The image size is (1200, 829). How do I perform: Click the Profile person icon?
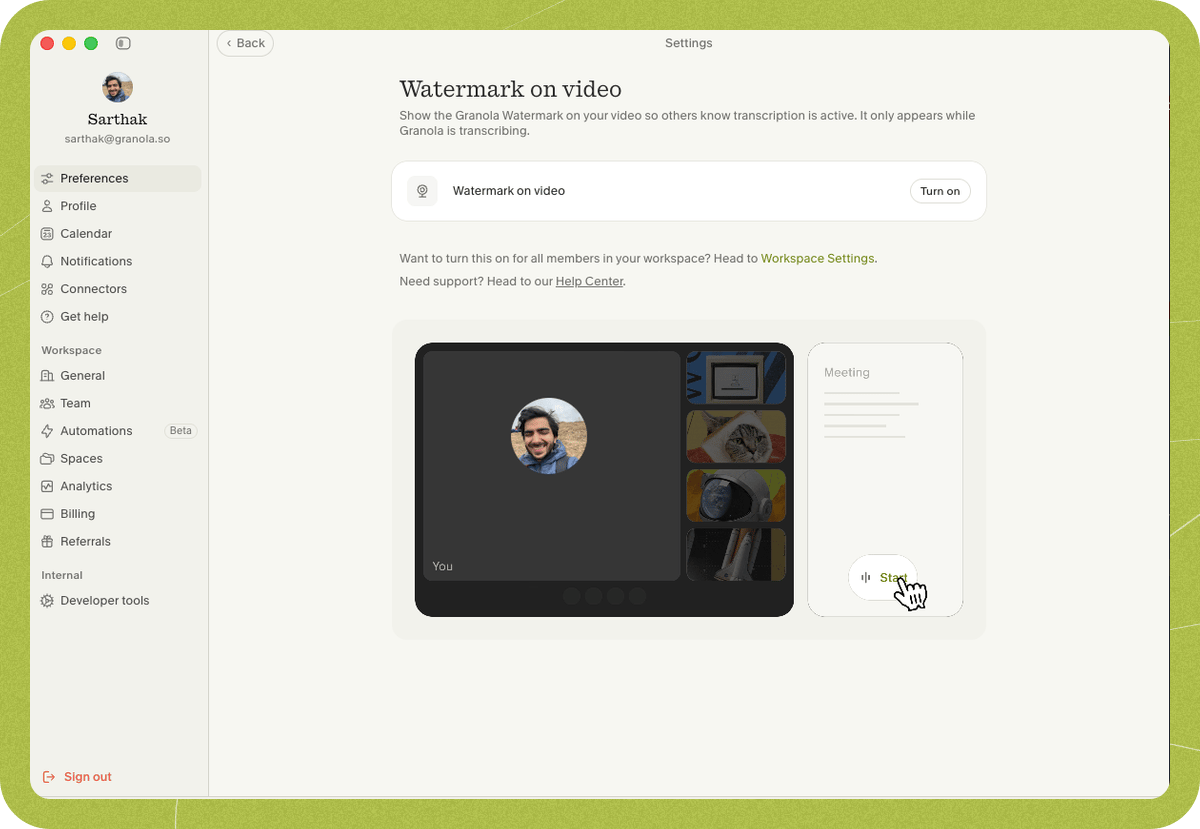point(47,206)
